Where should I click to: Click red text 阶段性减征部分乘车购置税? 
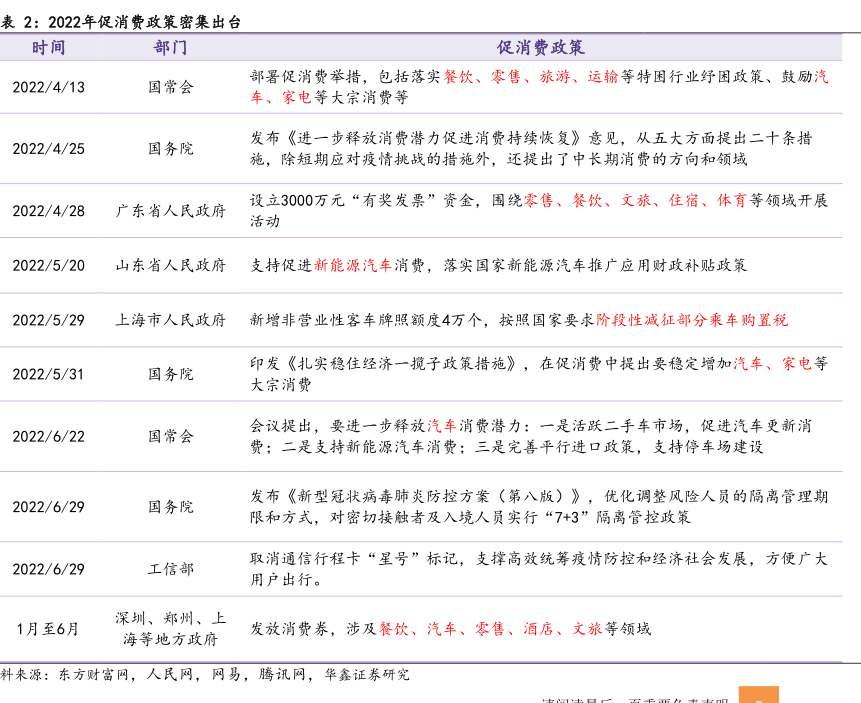[x=692, y=320]
